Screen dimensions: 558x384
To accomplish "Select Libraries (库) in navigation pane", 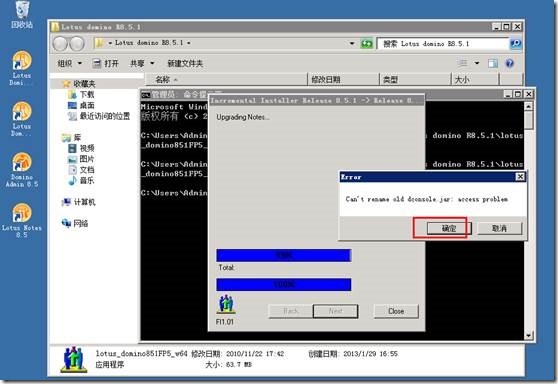I will [x=72, y=137].
